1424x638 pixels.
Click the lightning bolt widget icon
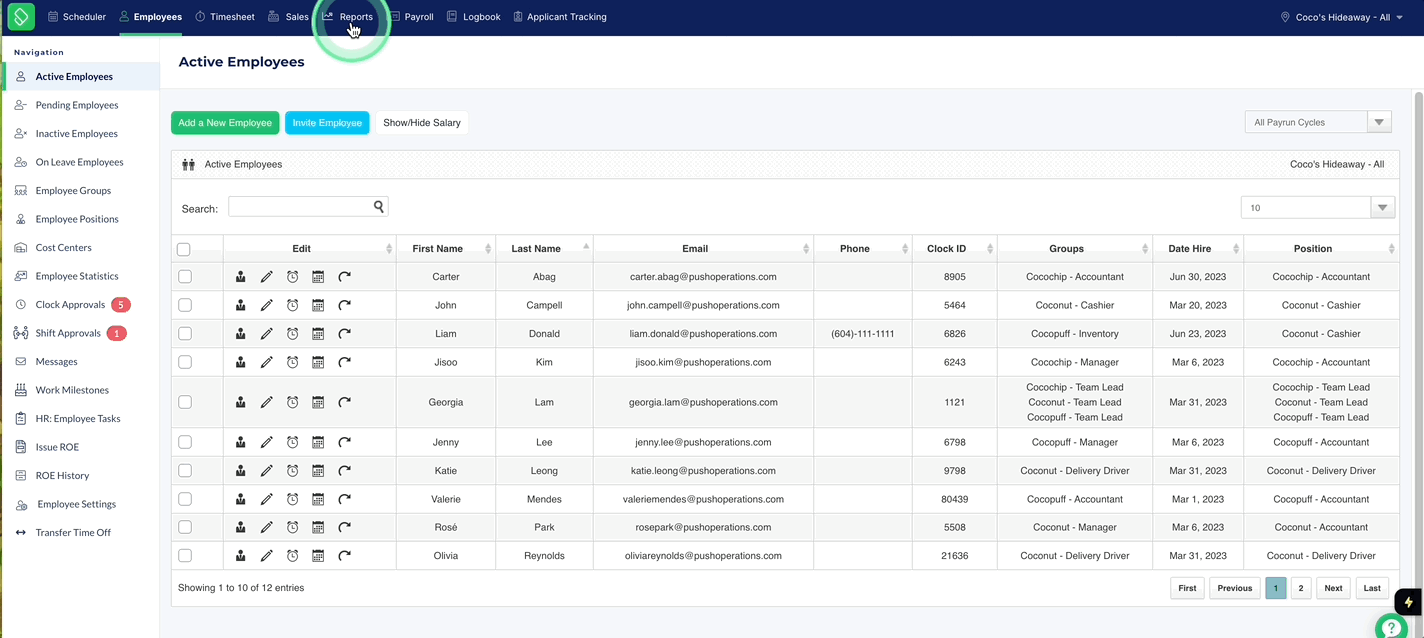click(1409, 602)
